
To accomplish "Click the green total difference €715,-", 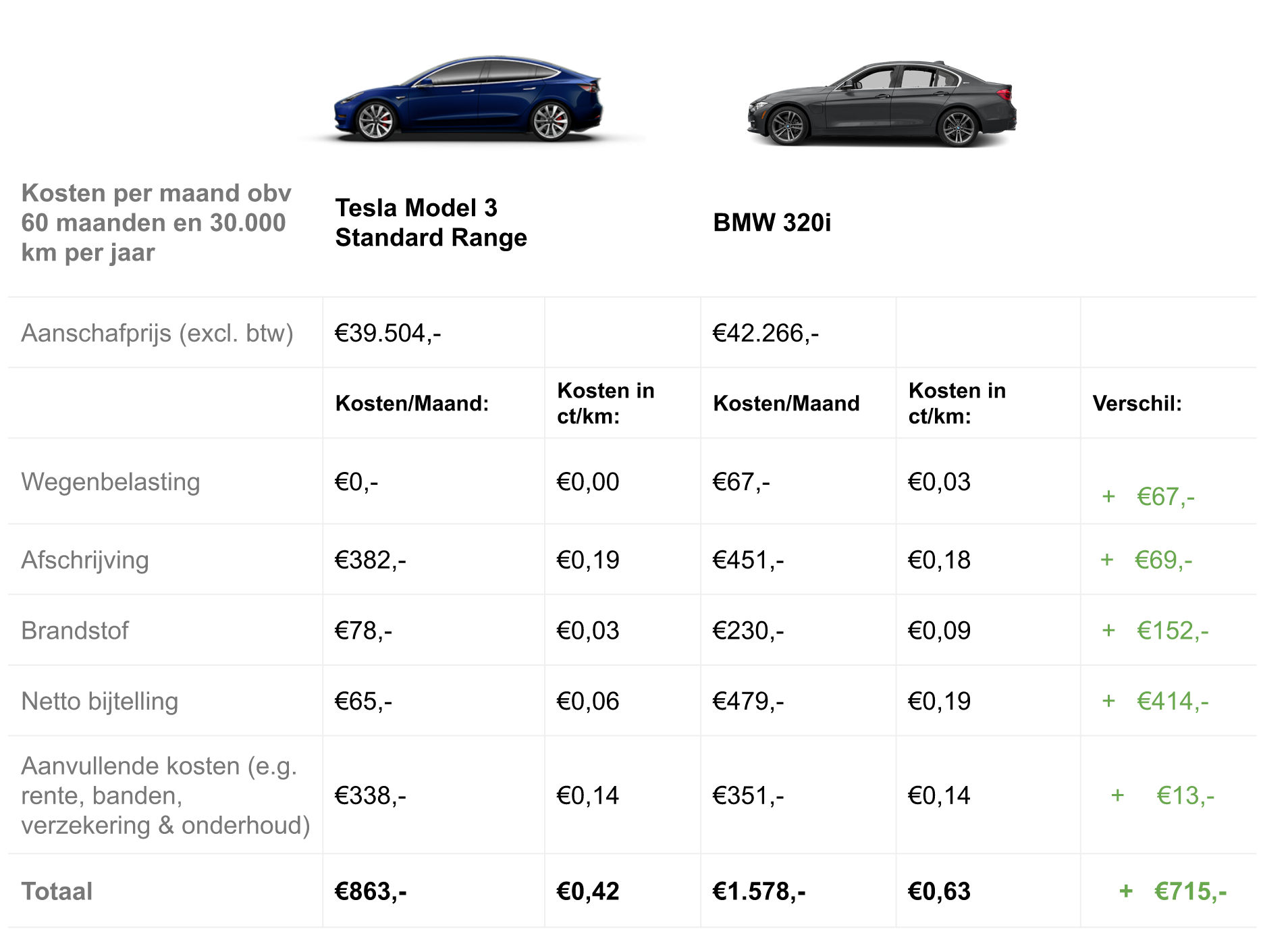I will tap(1190, 891).
